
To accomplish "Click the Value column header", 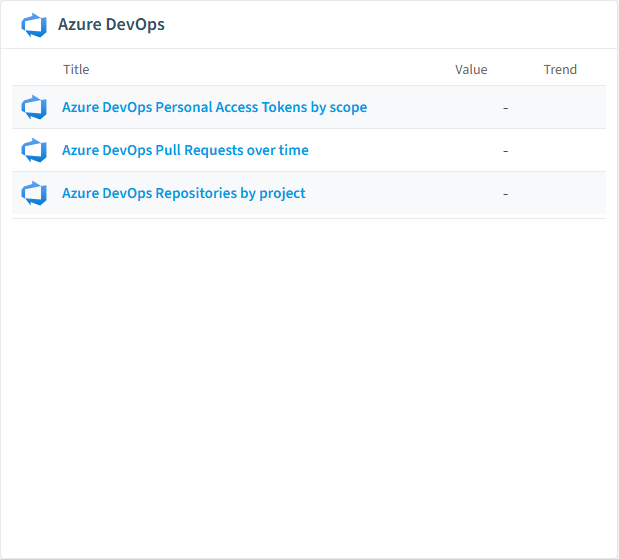I will 471,69.
